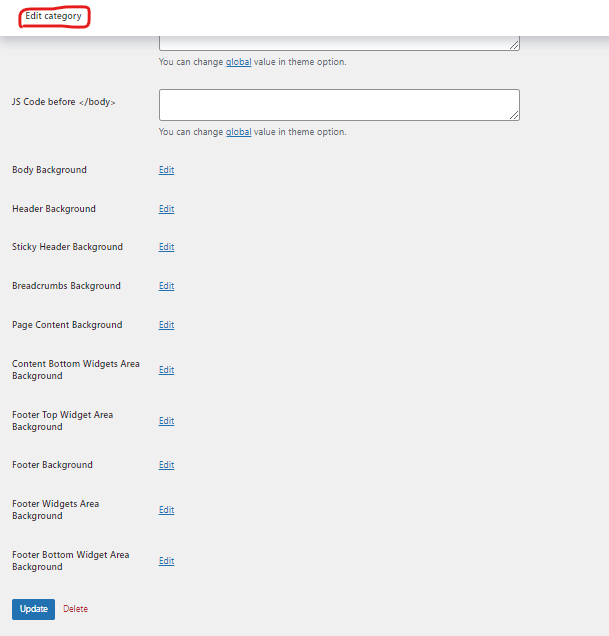Select the 'Page Content Background' label
Image resolution: width=609 pixels, height=636 pixels.
[67, 325]
